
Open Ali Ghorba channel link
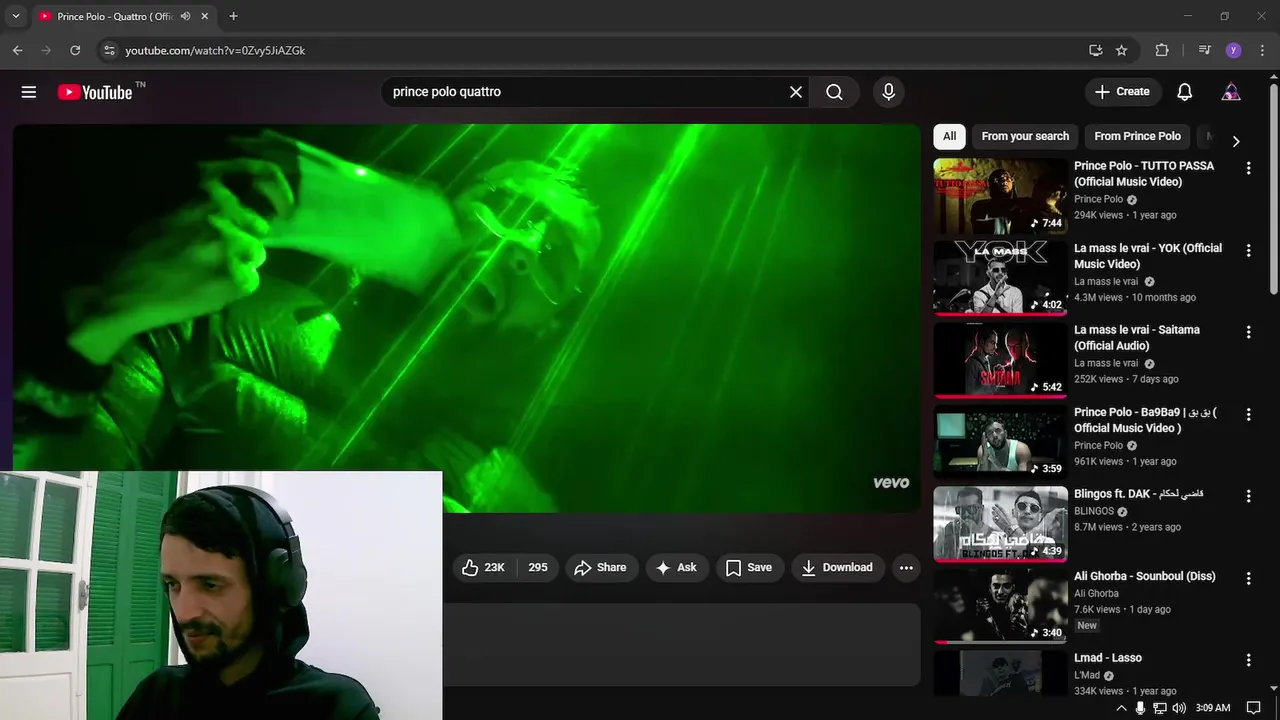click(x=1096, y=593)
